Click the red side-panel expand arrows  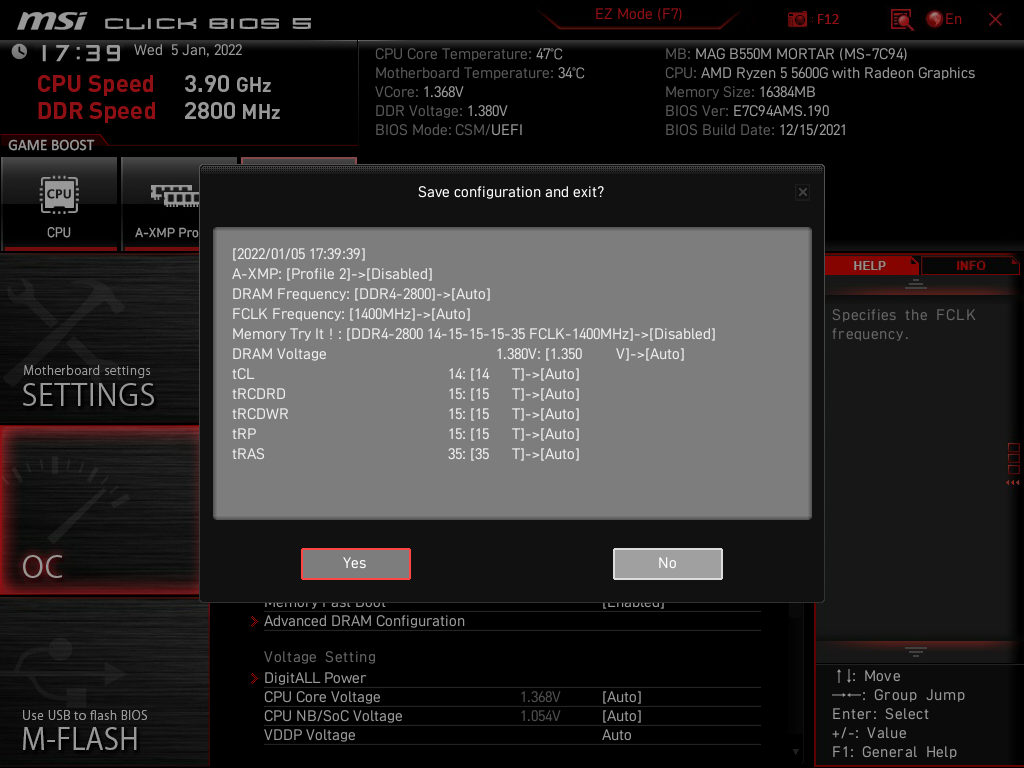(1013, 483)
